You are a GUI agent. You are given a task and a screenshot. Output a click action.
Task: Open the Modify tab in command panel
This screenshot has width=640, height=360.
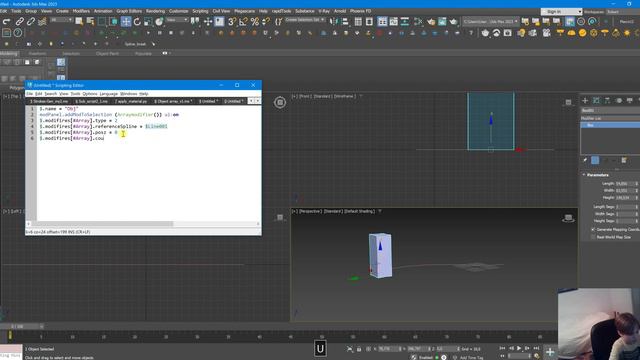click(x=596, y=100)
